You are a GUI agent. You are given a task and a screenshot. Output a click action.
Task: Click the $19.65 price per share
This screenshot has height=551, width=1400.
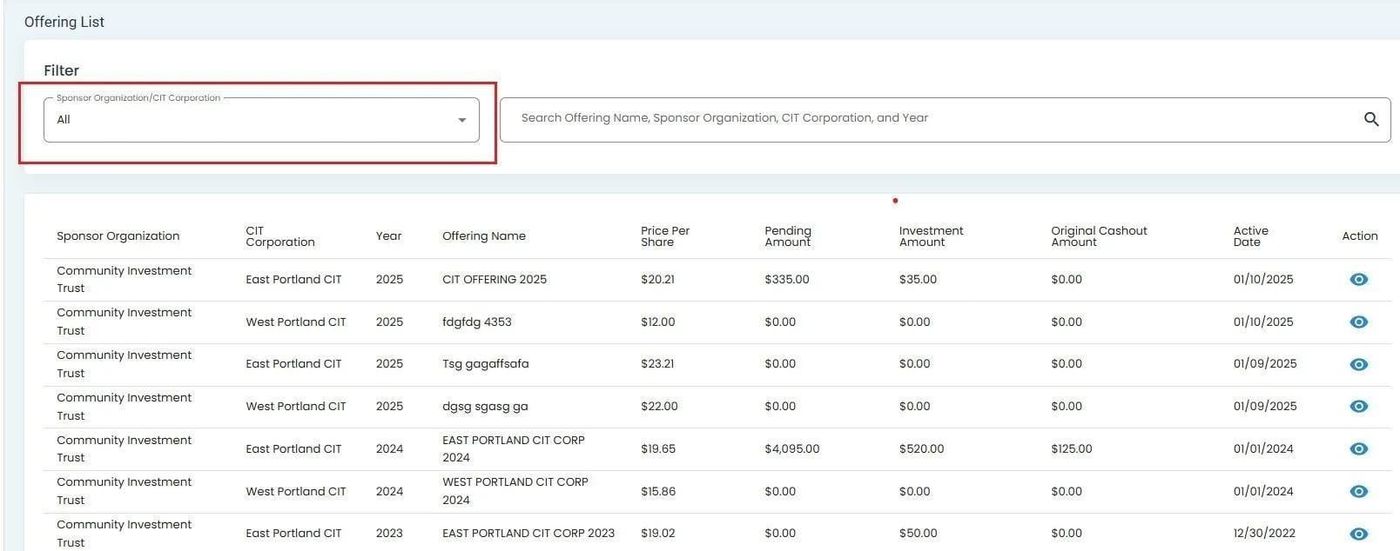pos(658,449)
